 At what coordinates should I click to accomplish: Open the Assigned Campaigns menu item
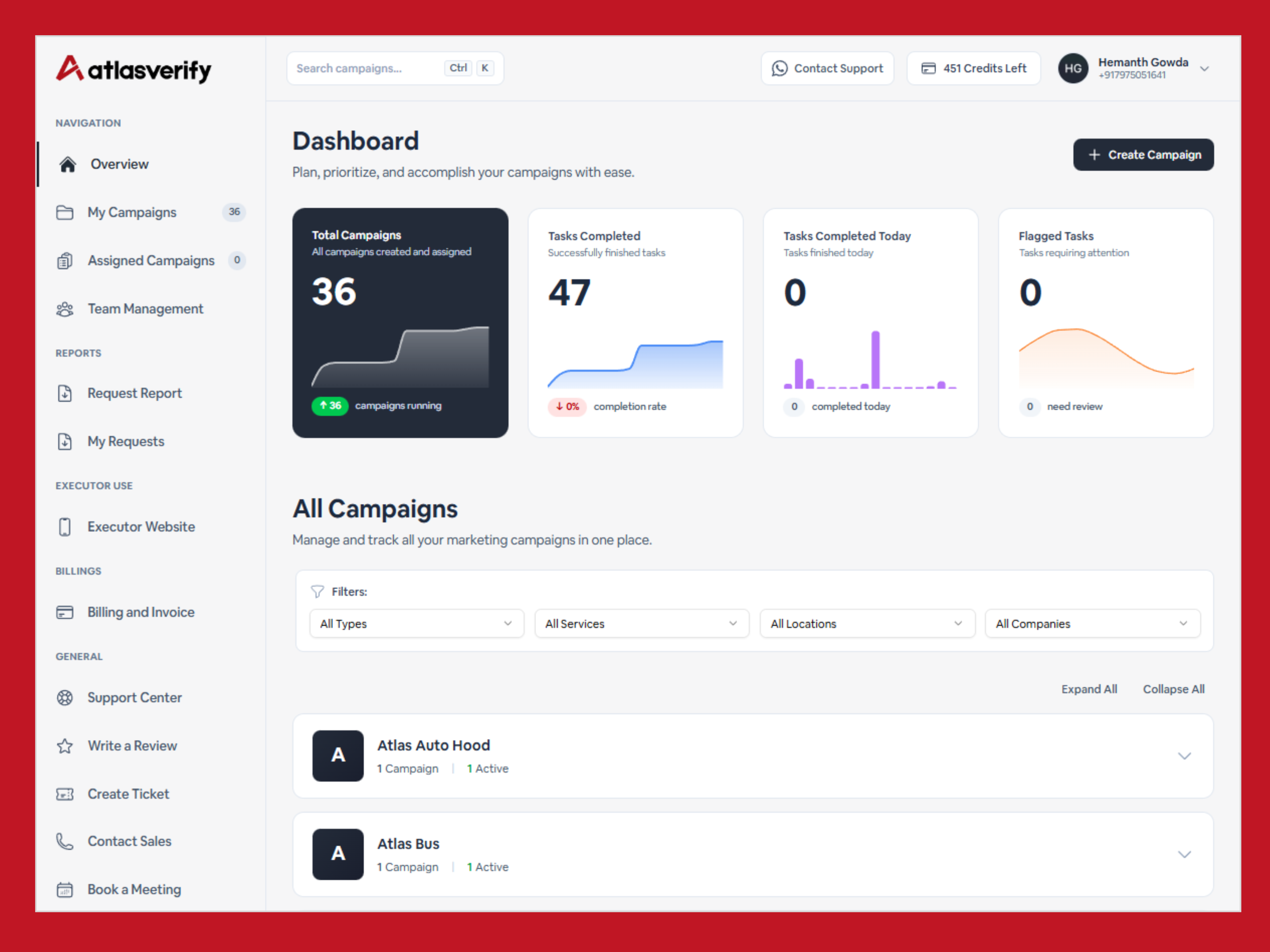click(151, 261)
